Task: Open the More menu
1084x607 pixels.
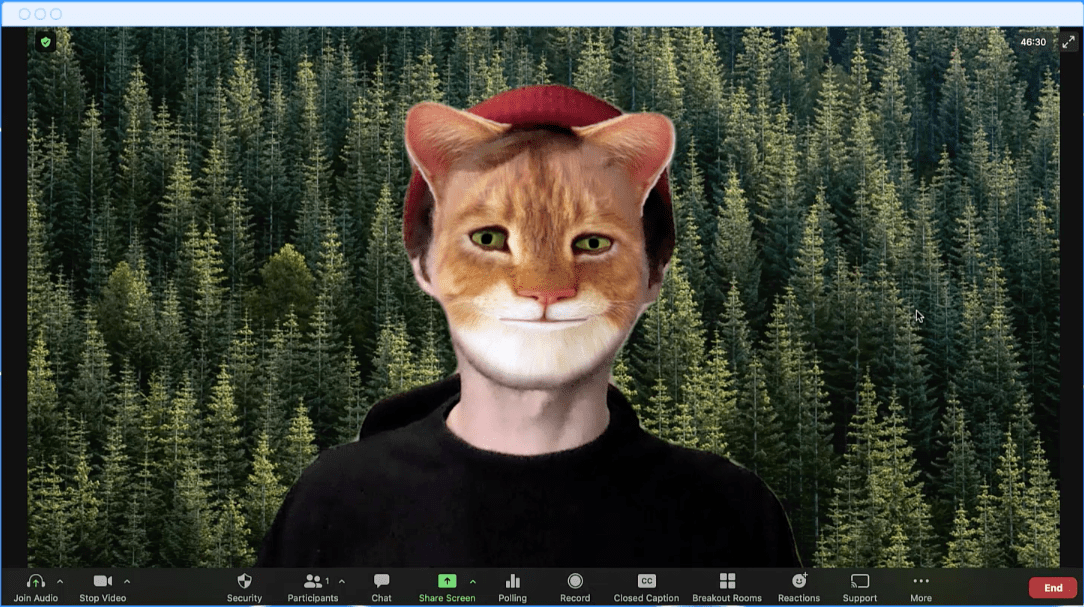Action: 921,582
